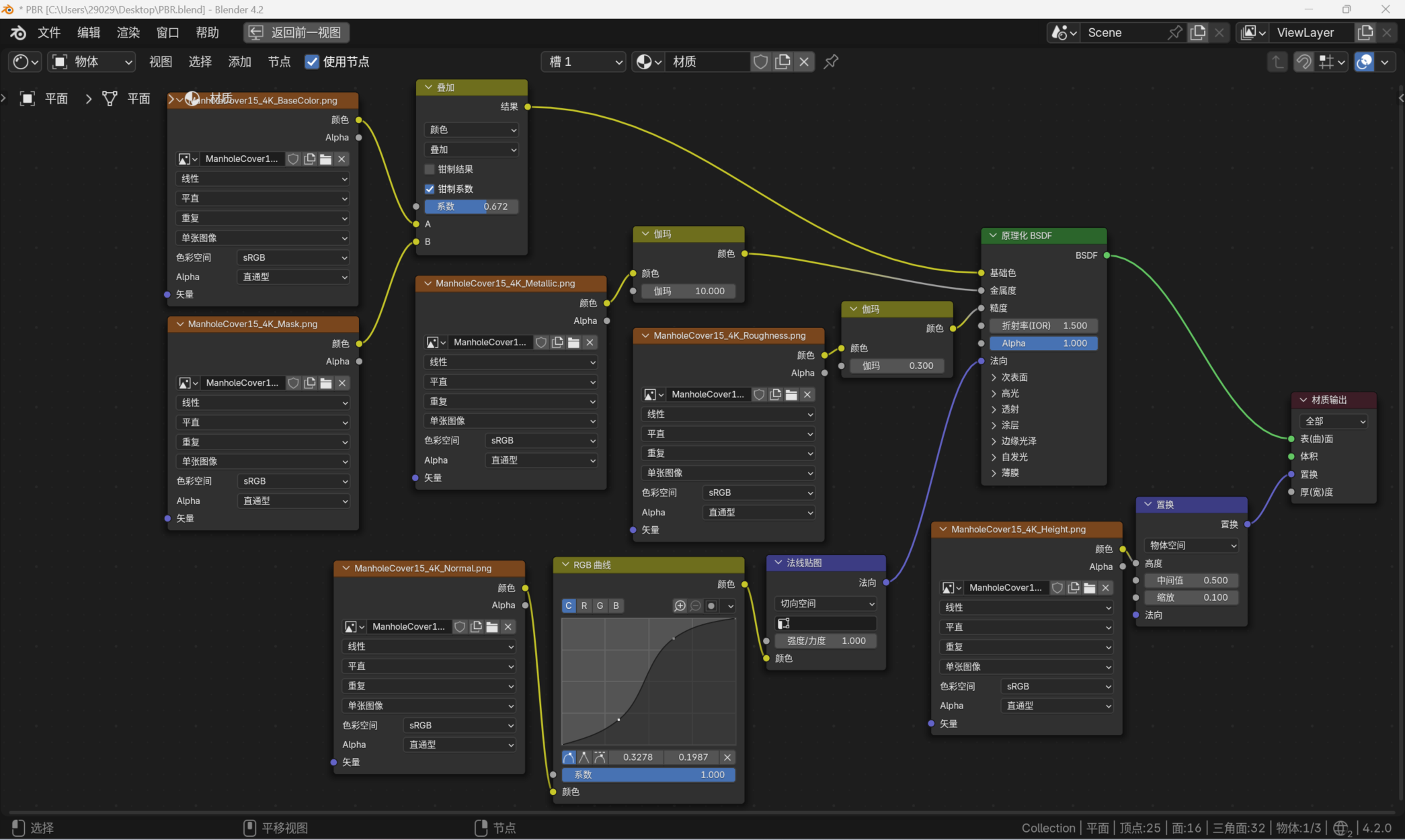Enable 钳制结果 checkbox in mix node
1405x840 pixels.
click(430, 169)
